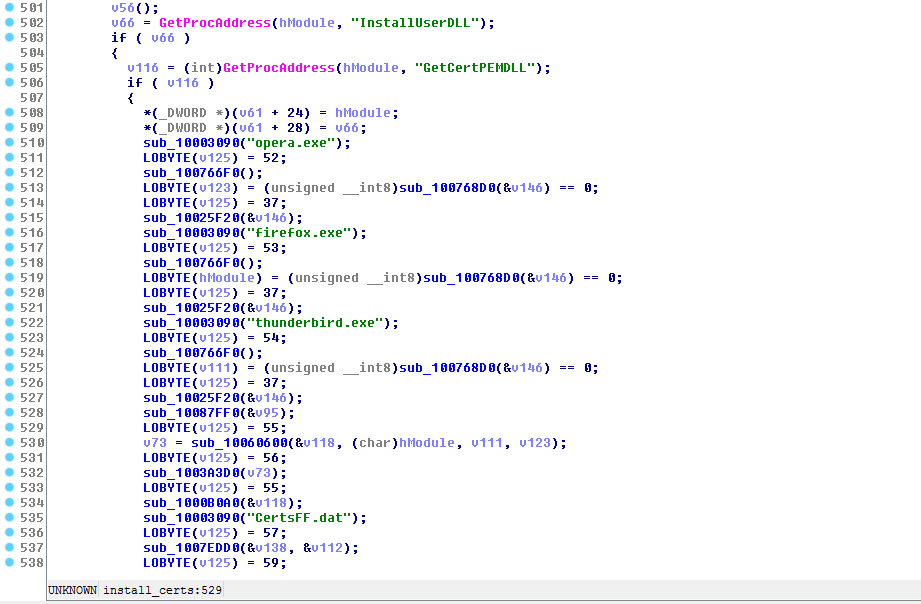The width and height of the screenshot is (921, 604).
Task: Toggle breakpoint dot on line 530
Action: (9, 442)
